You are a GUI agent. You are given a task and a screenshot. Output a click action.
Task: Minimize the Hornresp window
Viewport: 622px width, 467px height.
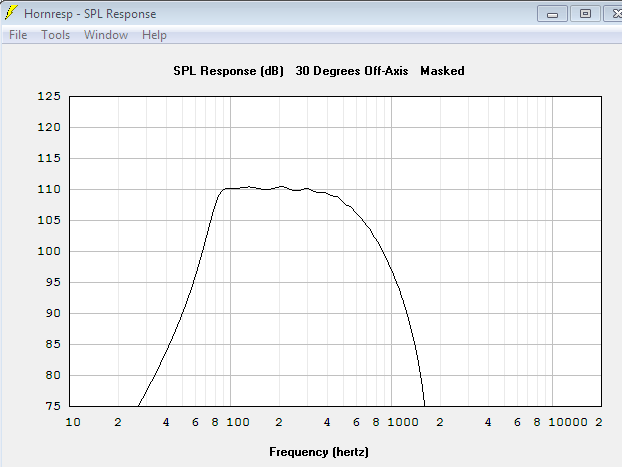tap(552, 14)
